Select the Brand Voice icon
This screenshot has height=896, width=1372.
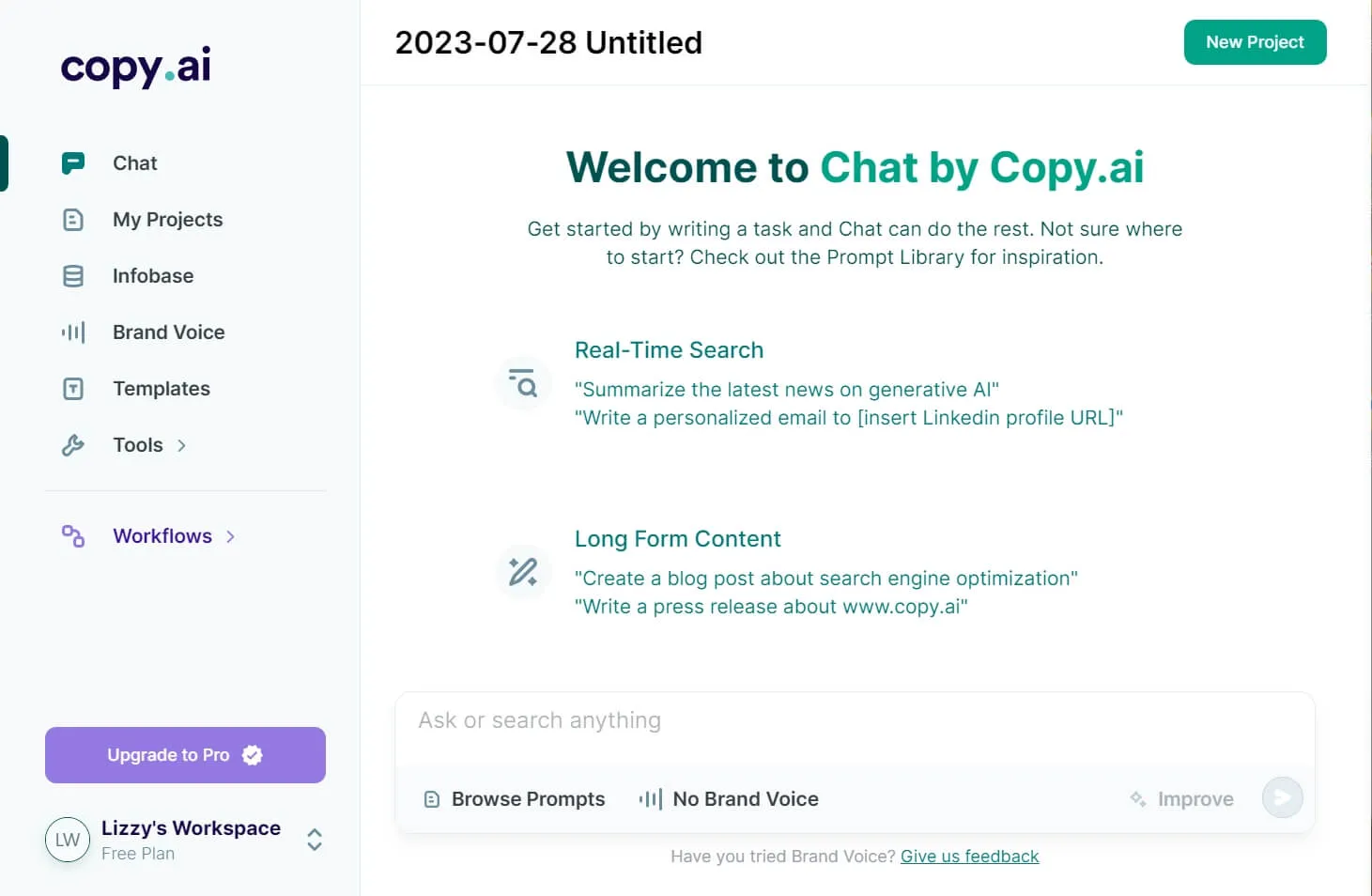click(73, 332)
